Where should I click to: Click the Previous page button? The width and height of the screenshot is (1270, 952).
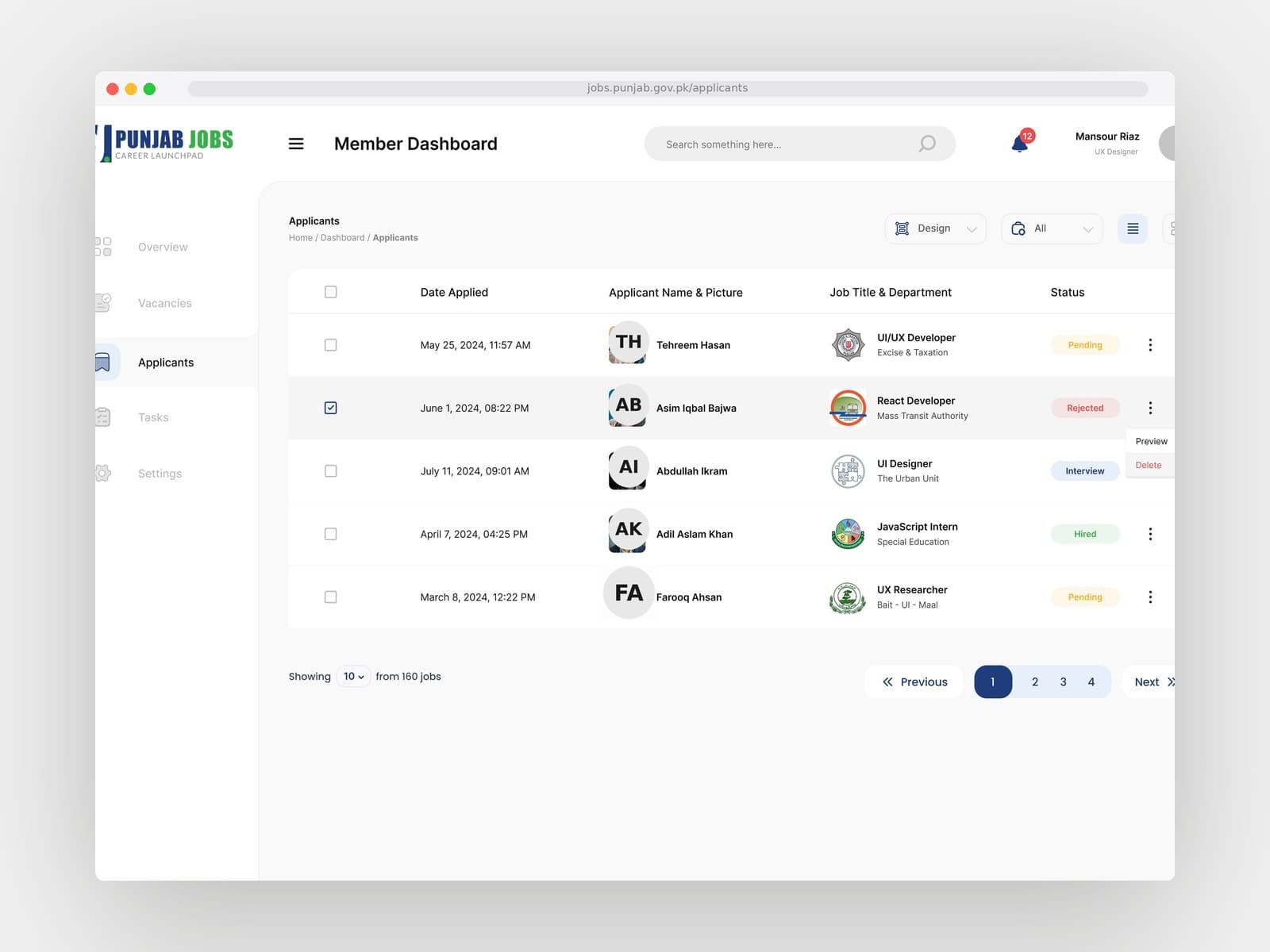coord(914,681)
